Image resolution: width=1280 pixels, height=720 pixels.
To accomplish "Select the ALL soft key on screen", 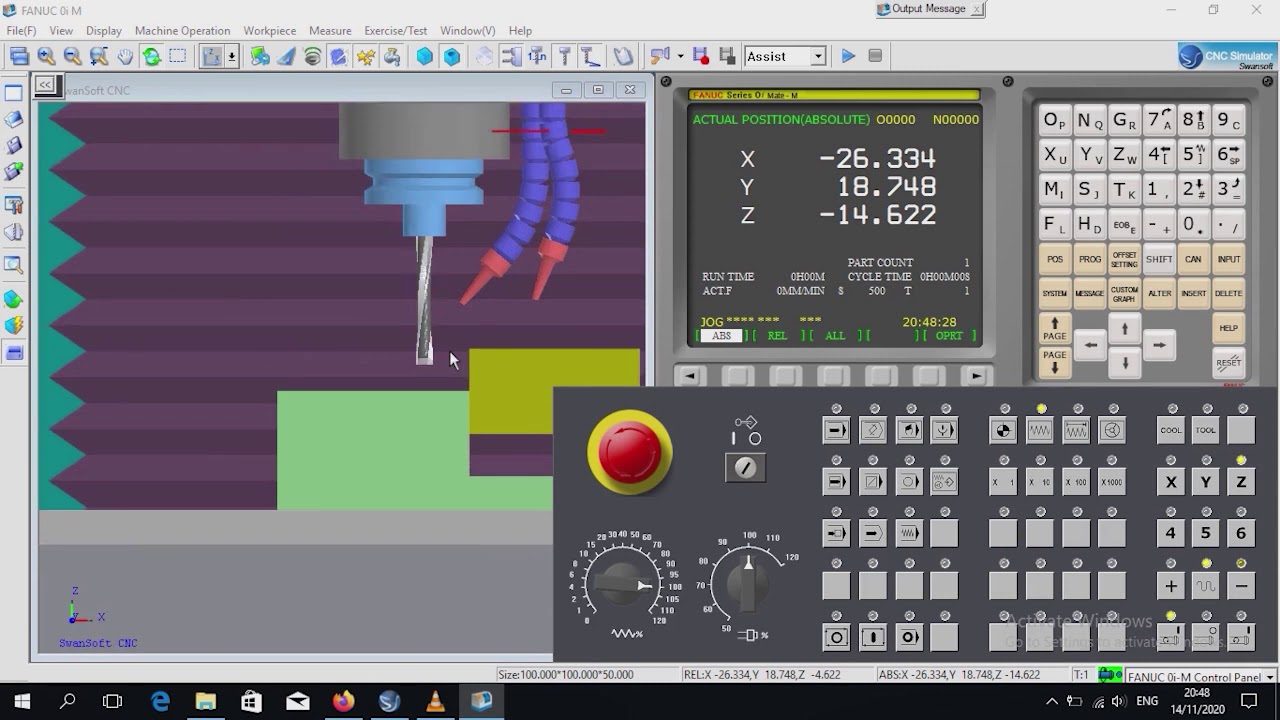I will tap(835, 336).
